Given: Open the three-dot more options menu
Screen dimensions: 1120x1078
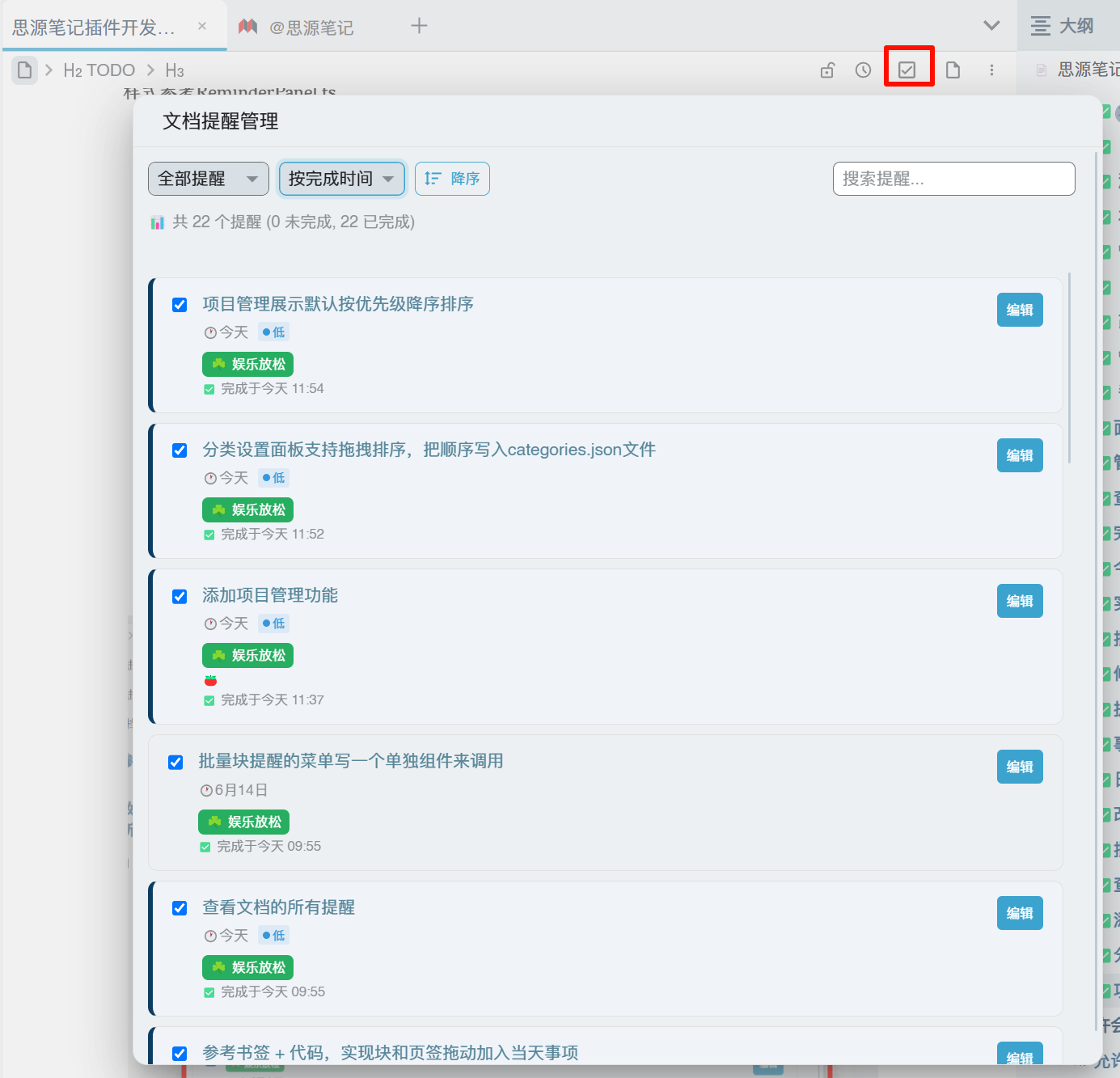Looking at the screenshot, I should pos(991,70).
